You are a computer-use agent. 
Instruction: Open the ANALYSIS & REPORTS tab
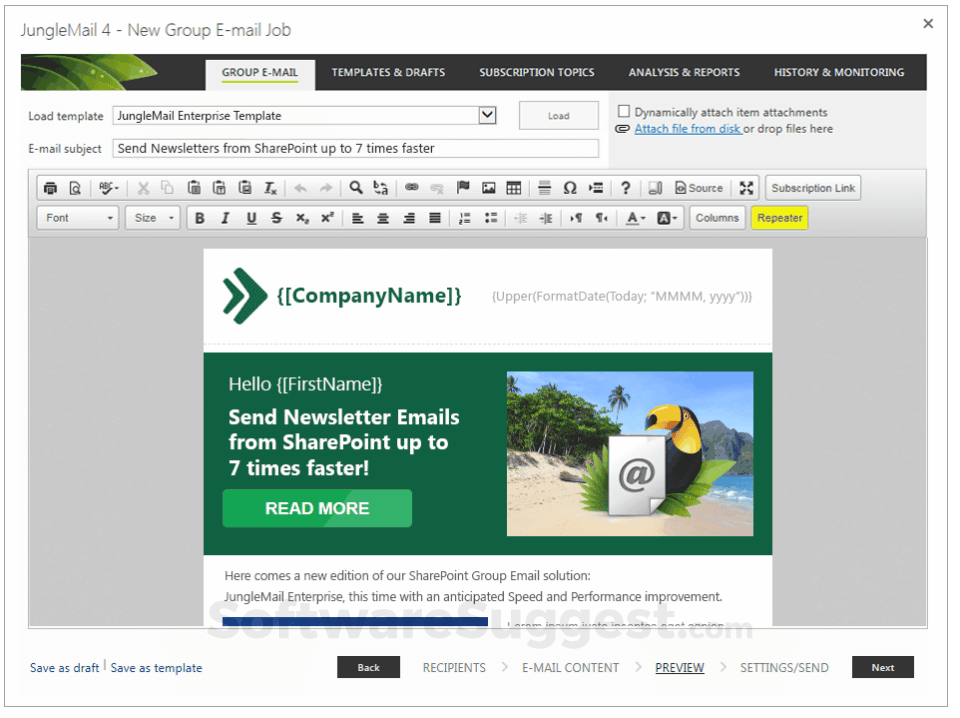pyautogui.click(x=684, y=72)
